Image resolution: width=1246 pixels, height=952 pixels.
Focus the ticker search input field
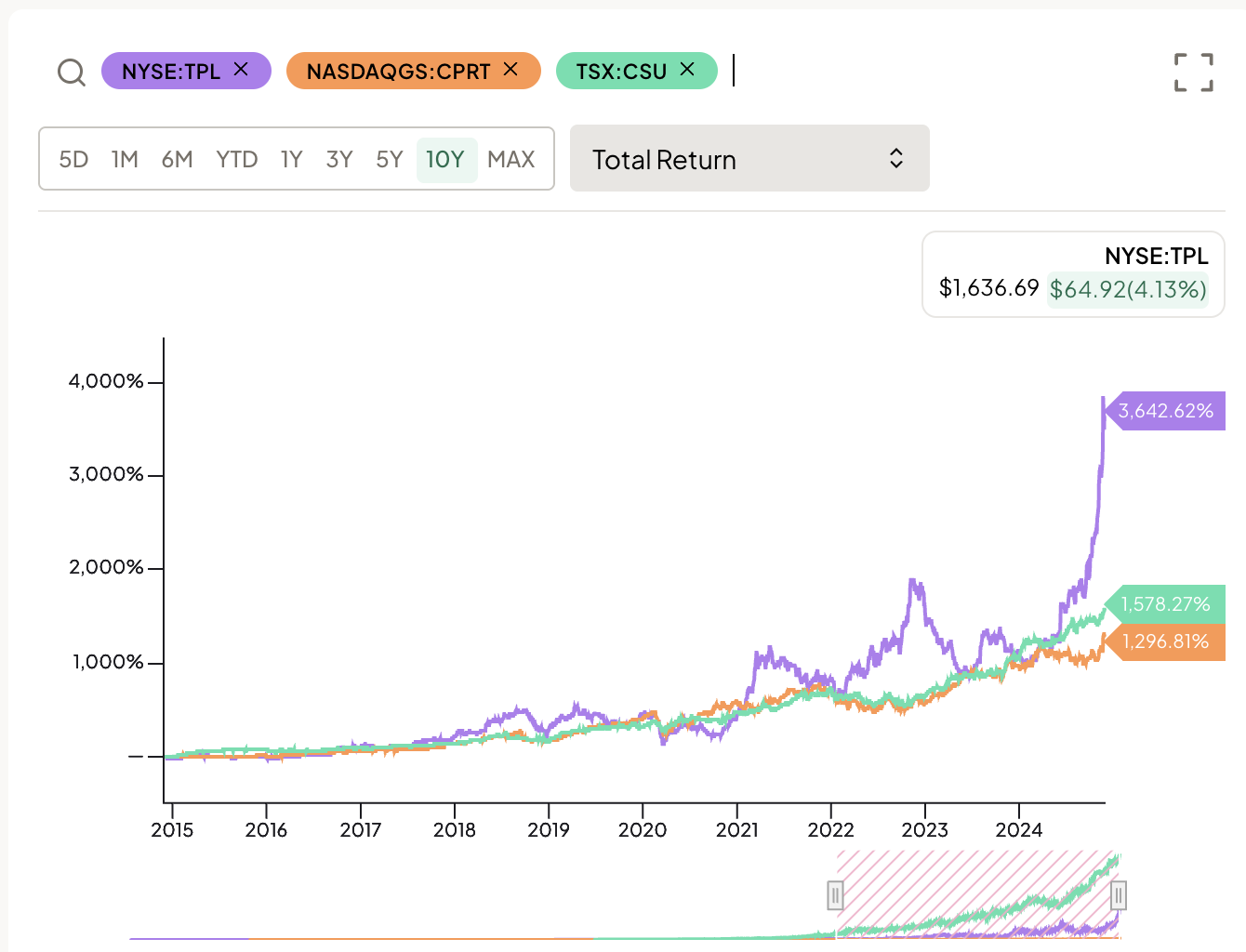pos(939,71)
